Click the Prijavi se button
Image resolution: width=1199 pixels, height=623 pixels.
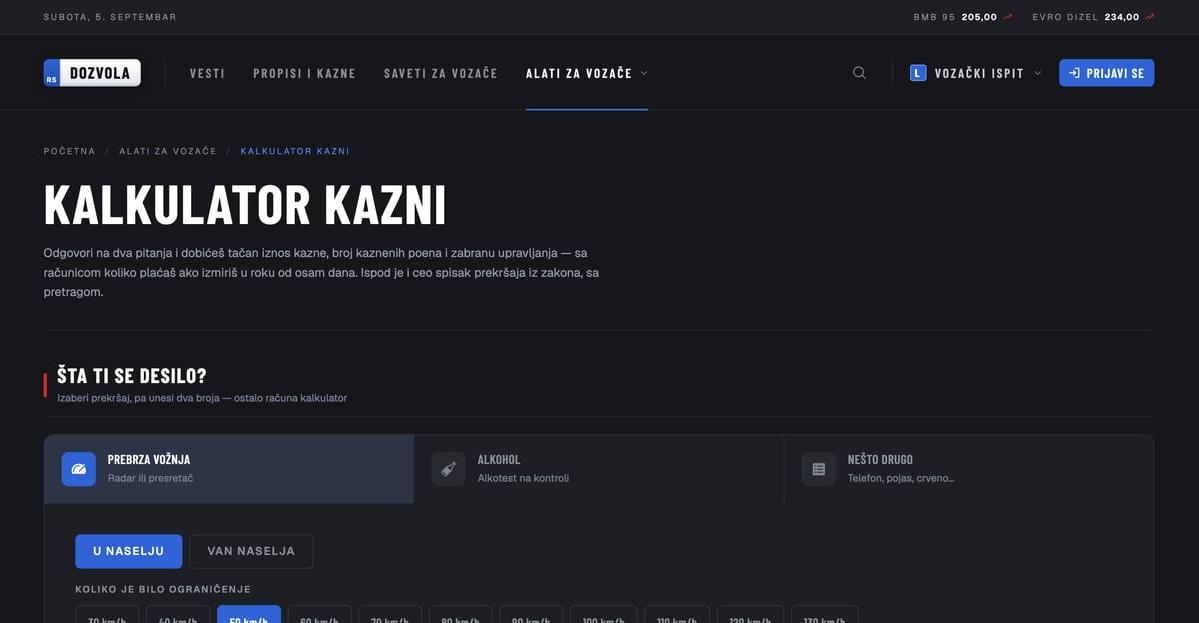[x=1106, y=73]
